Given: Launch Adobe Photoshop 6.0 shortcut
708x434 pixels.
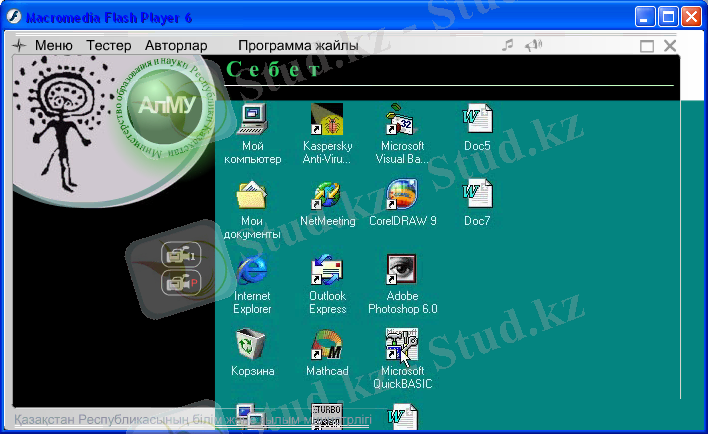Looking at the screenshot, I should pos(402,271).
